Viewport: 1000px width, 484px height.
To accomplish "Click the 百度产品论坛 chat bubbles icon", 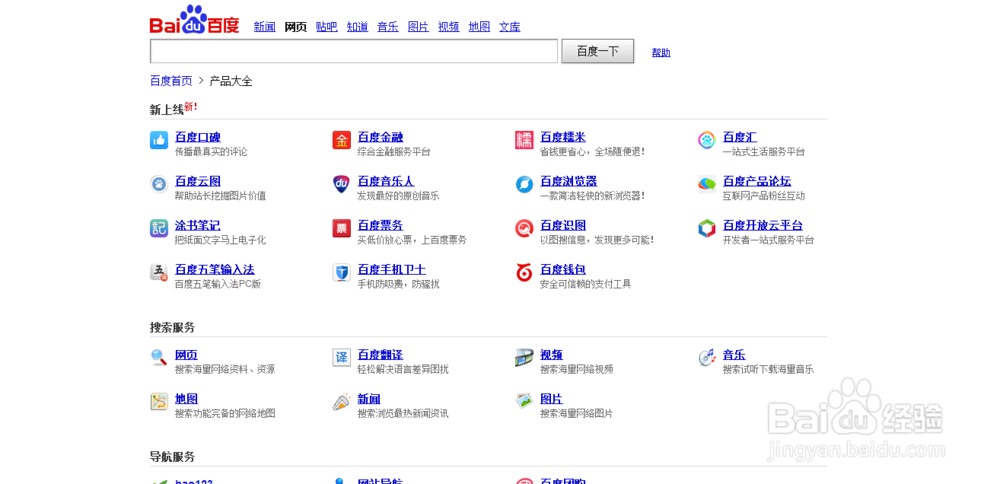I will (707, 184).
